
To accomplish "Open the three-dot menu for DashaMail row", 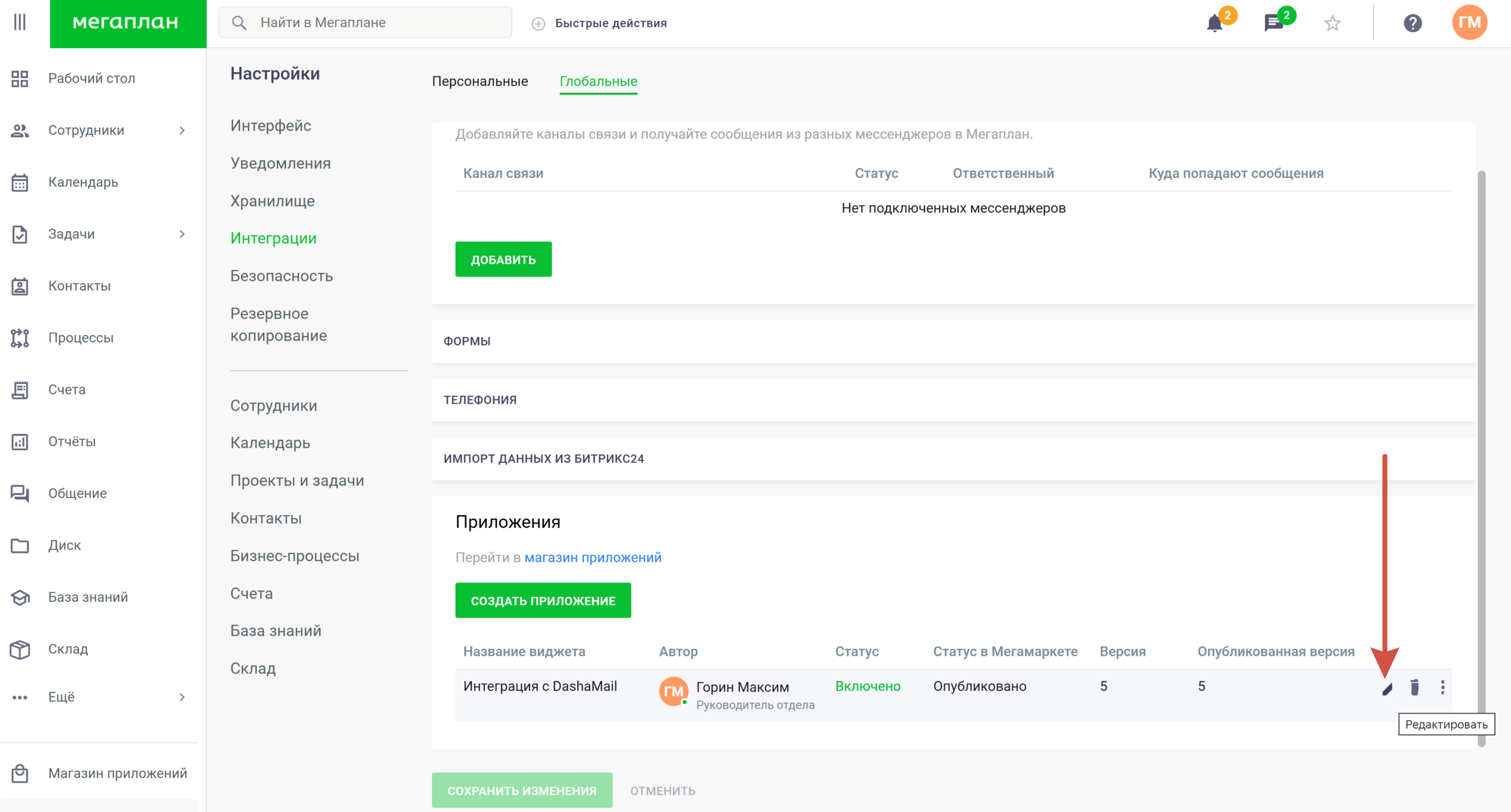I will 1442,687.
